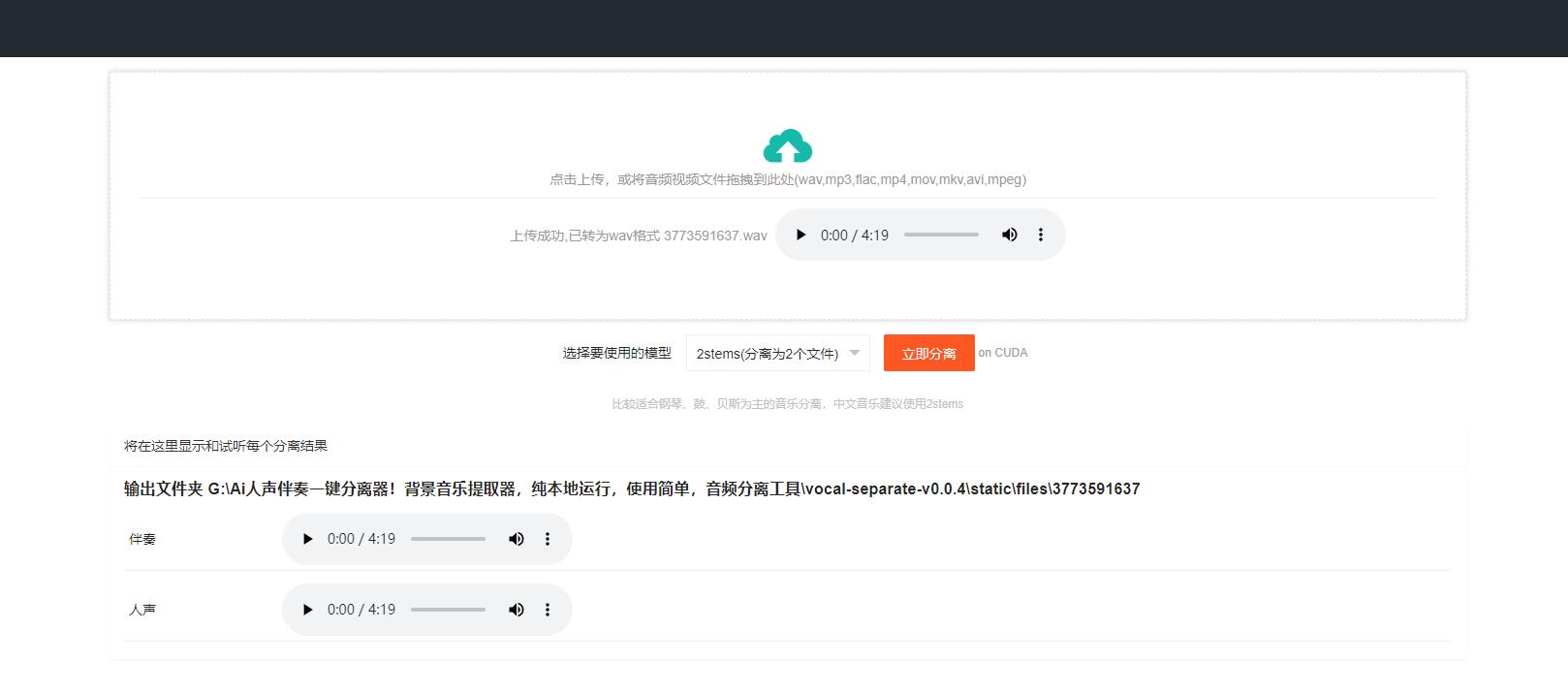The height and width of the screenshot is (693, 1568).
Task: Open more options for 伴奏 player
Action: (548, 539)
